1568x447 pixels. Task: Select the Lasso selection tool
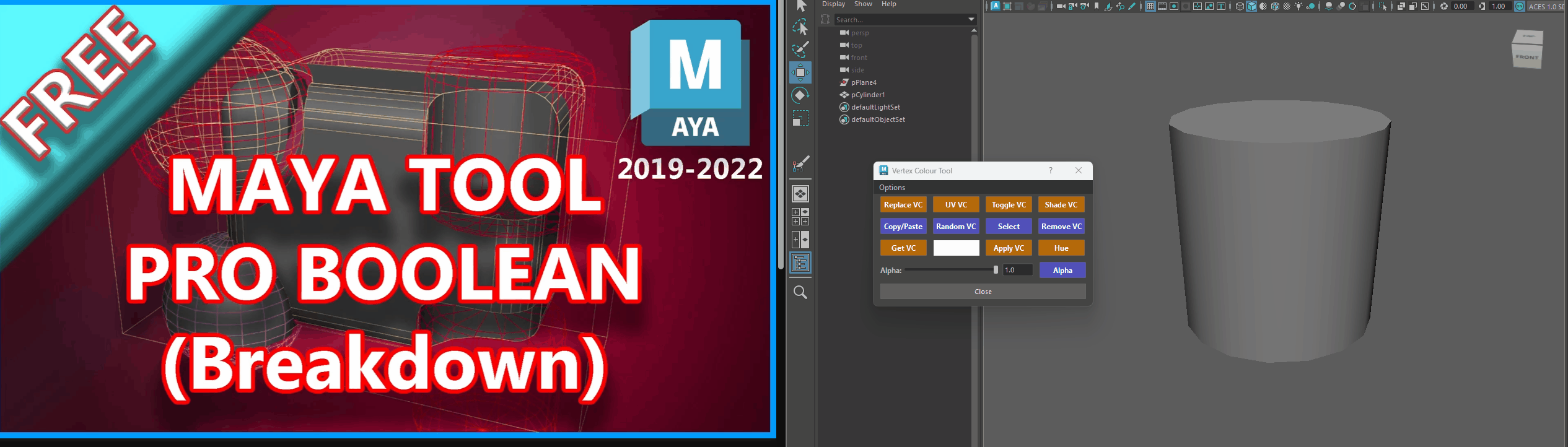coord(800,27)
